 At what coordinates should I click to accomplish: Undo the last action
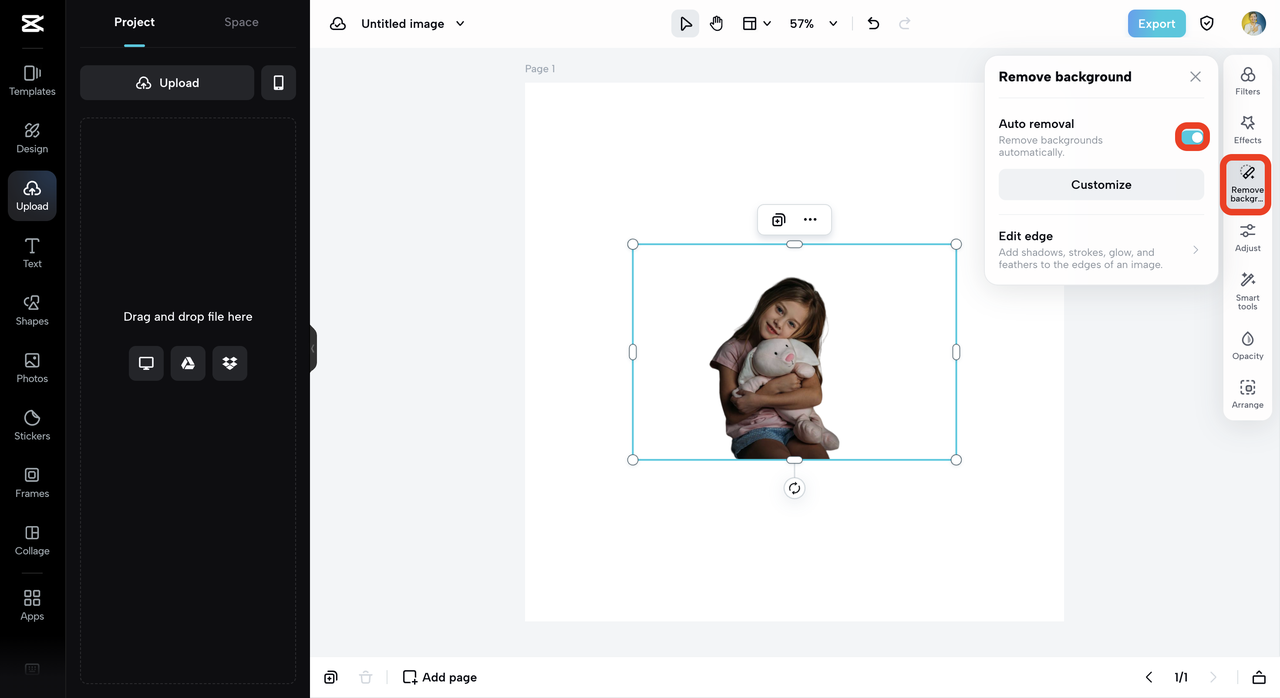coord(873,23)
